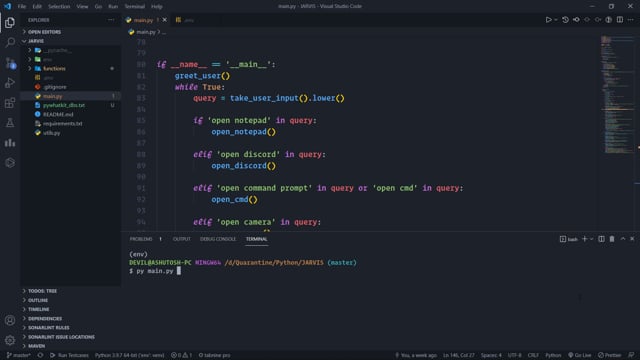Open the Manage gear in activity bar
Viewport: 640px width, 360px height.
point(10,340)
